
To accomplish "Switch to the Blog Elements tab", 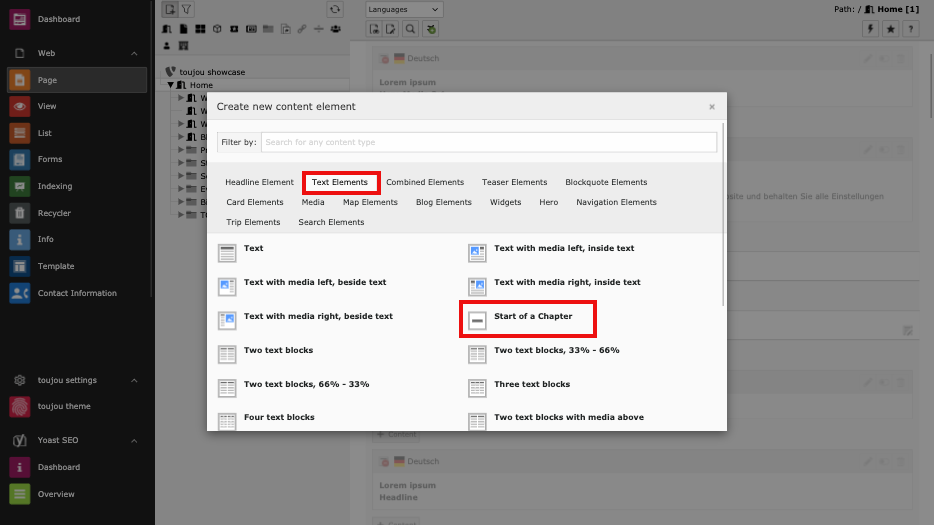I will [443, 202].
